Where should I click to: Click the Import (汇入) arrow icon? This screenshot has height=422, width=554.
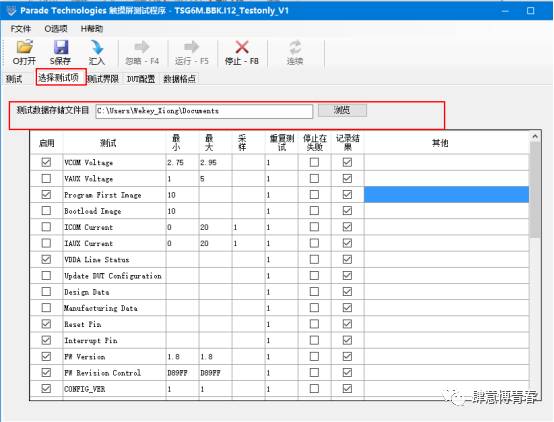97,47
